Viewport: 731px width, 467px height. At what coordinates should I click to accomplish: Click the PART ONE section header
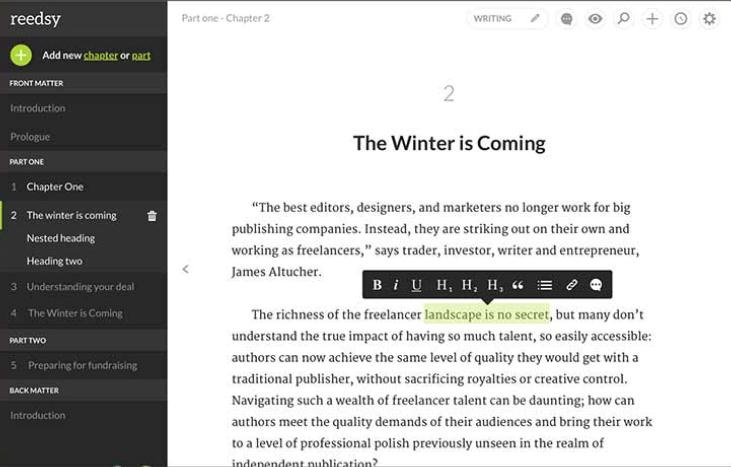point(27,162)
